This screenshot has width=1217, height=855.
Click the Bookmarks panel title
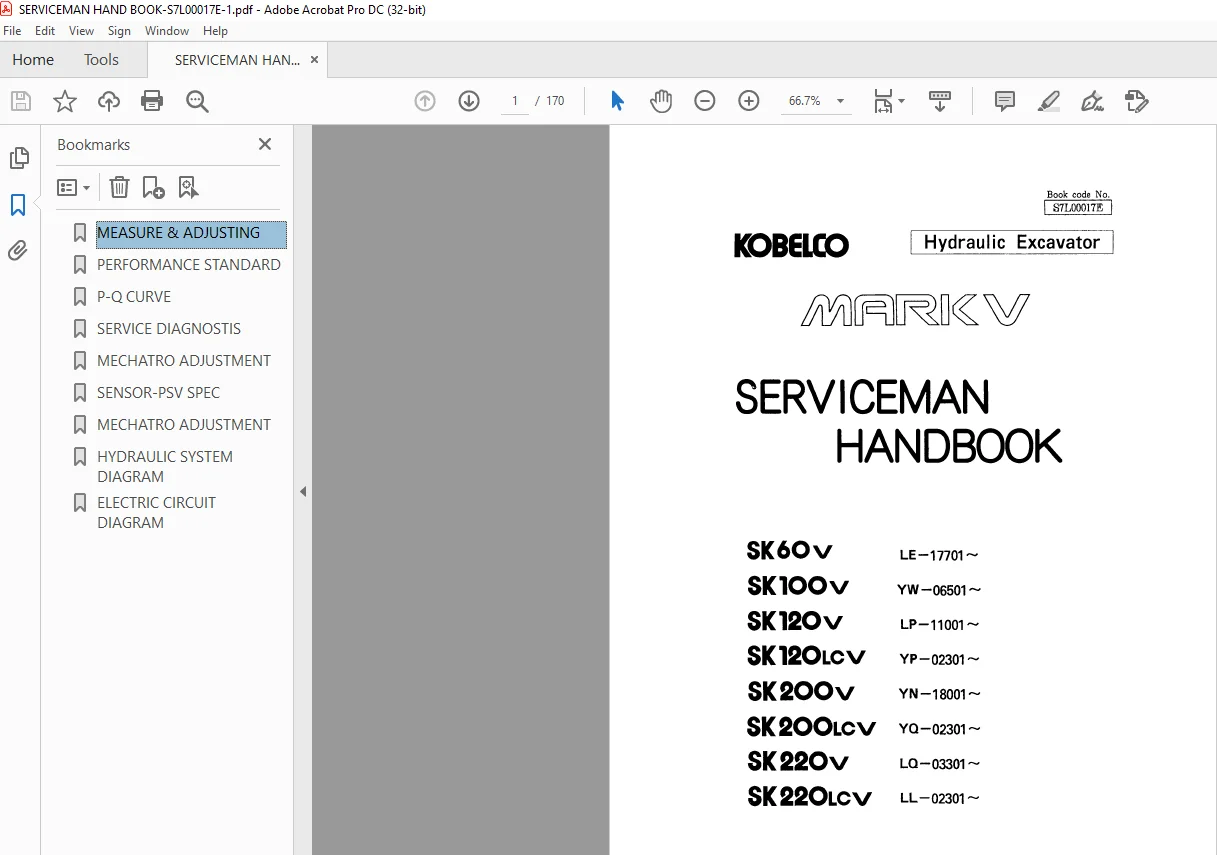pos(94,145)
